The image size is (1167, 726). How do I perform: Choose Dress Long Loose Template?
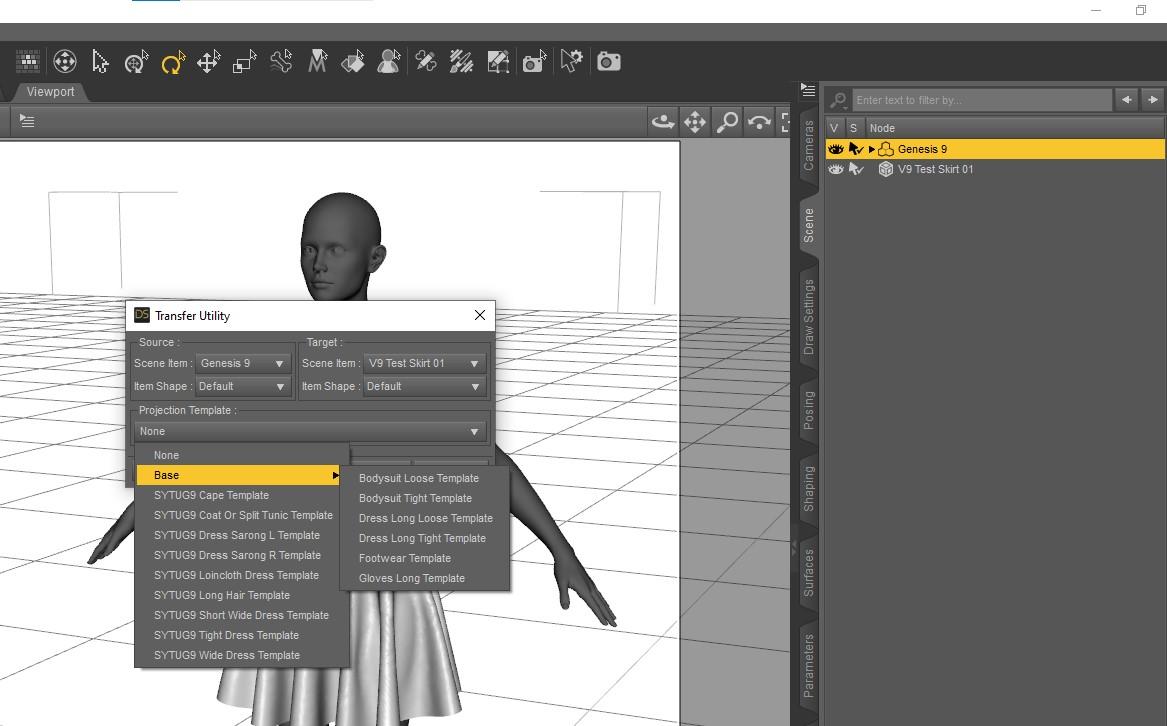point(425,518)
